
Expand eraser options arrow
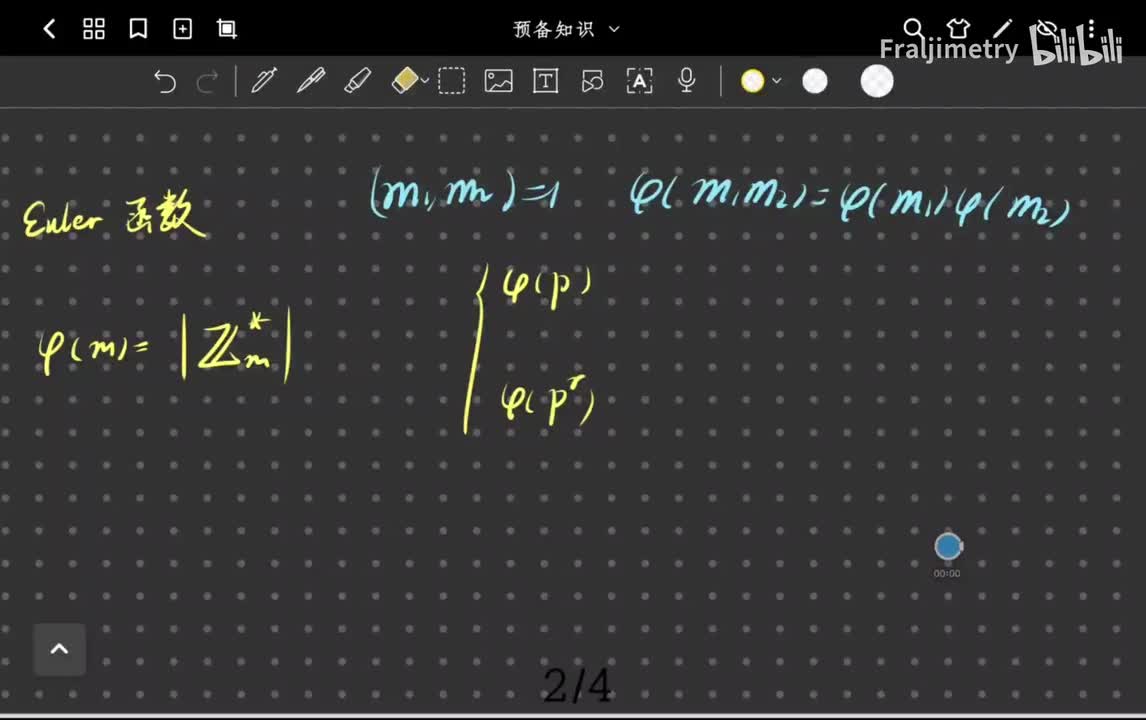425,81
